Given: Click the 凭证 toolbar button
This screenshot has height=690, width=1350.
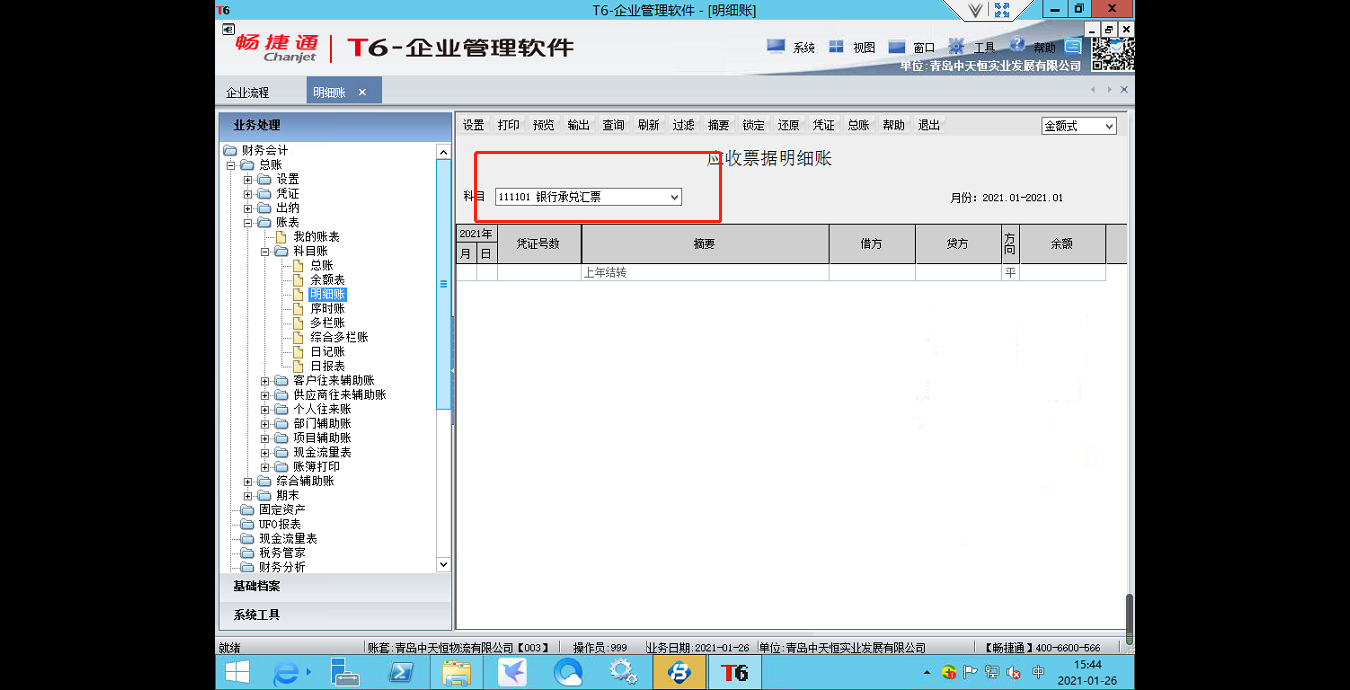Looking at the screenshot, I should pos(824,126).
